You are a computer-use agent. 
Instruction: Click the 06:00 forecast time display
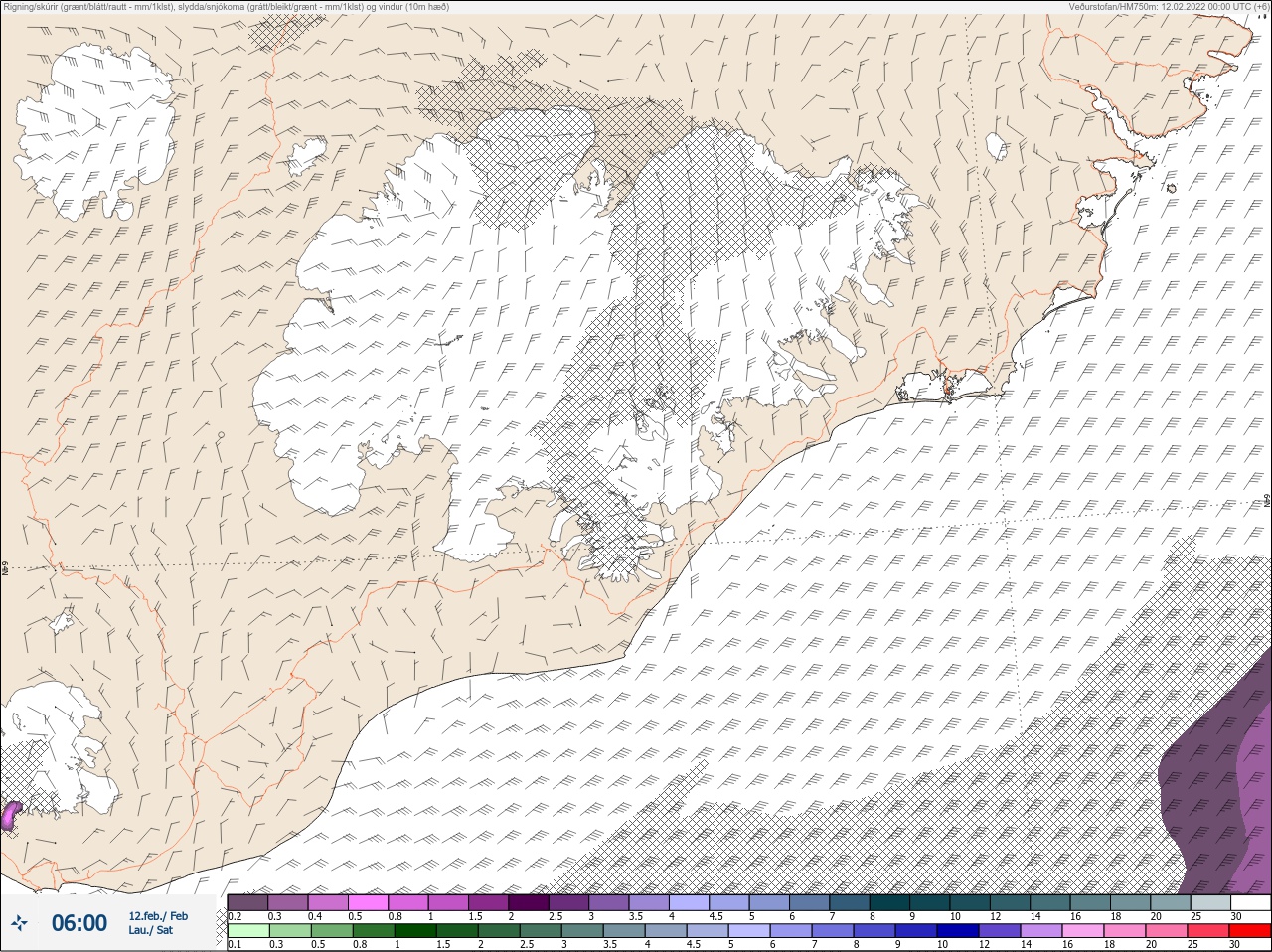coord(79,923)
